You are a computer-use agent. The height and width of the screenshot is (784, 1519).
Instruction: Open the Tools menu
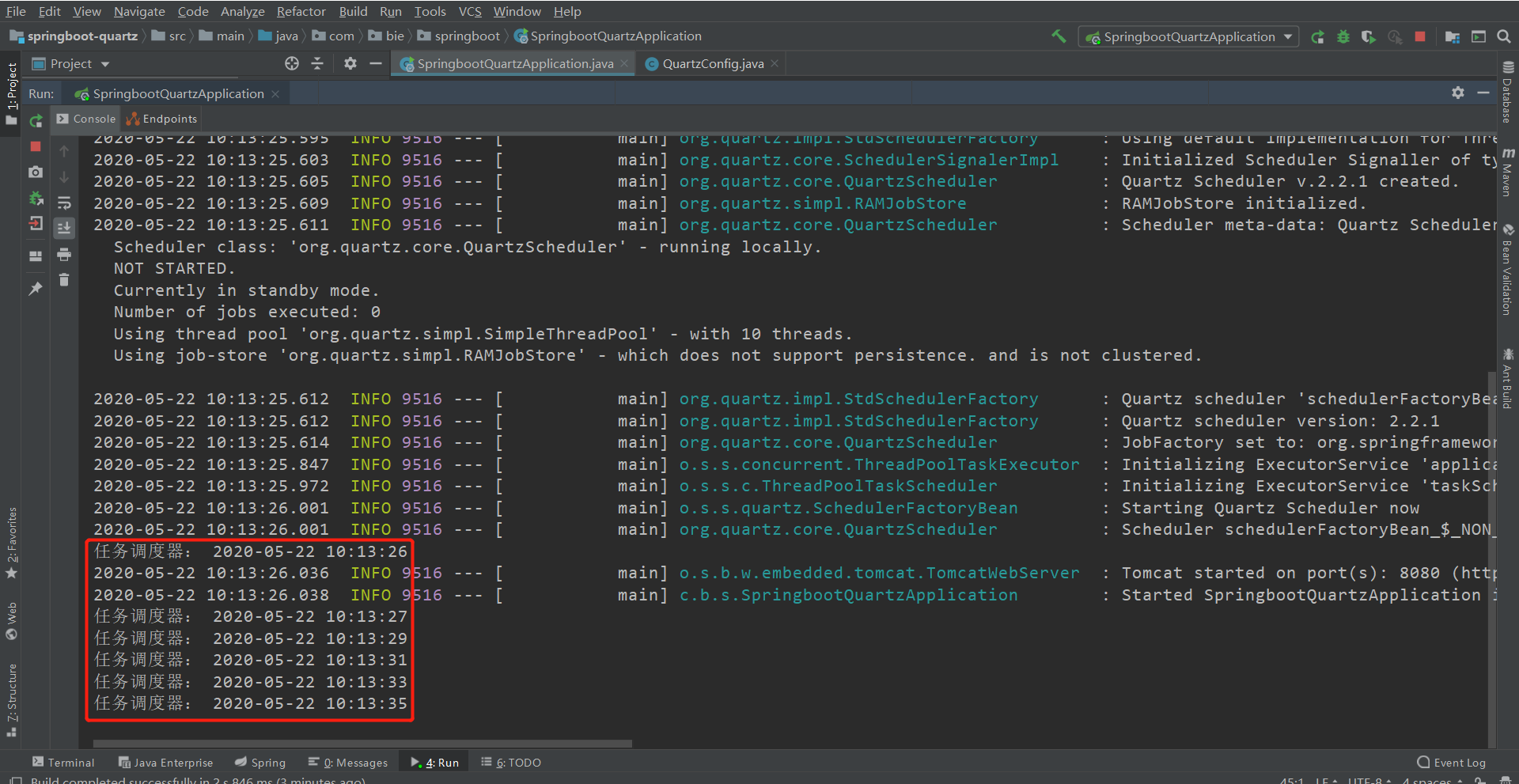(430, 11)
